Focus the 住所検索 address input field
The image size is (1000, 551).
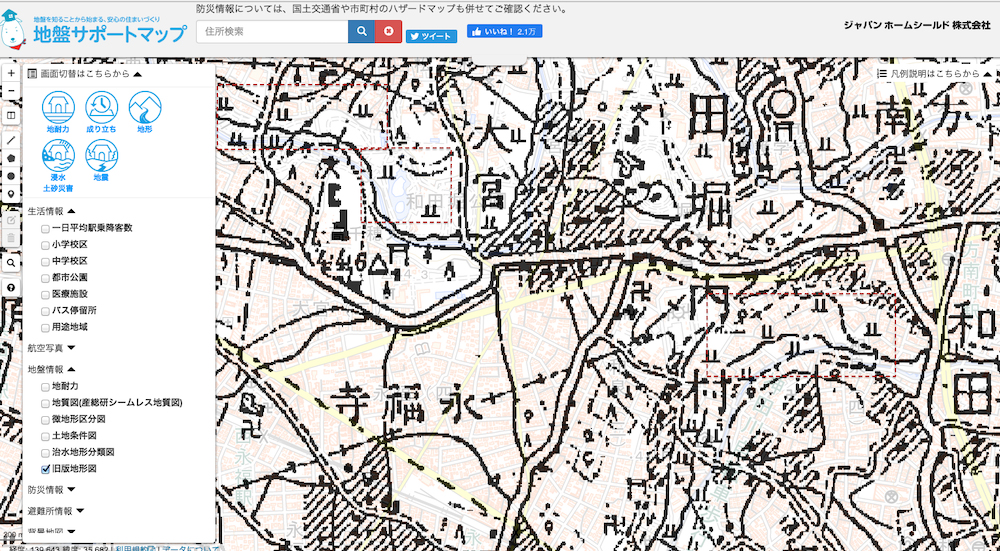click(x=272, y=31)
